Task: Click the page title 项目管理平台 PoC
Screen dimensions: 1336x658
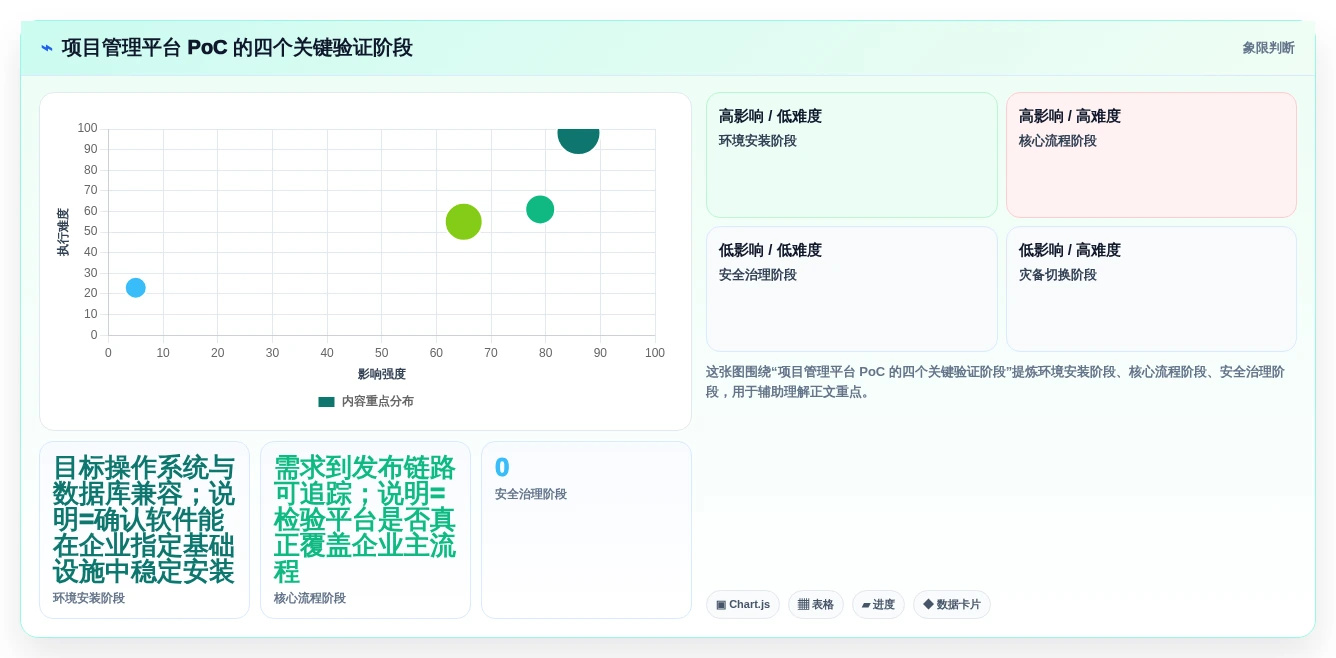Action: pyautogui.click(x=237, y=48)
